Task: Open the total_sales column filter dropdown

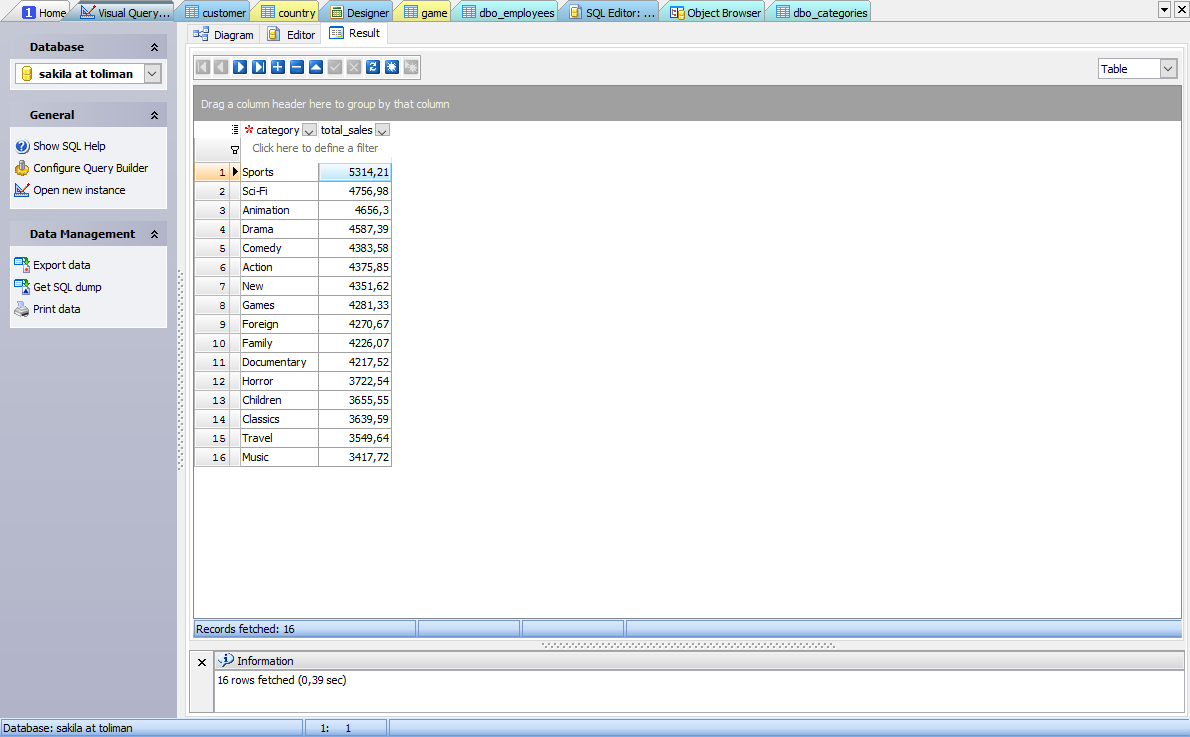Action: [x=382, y=130]
